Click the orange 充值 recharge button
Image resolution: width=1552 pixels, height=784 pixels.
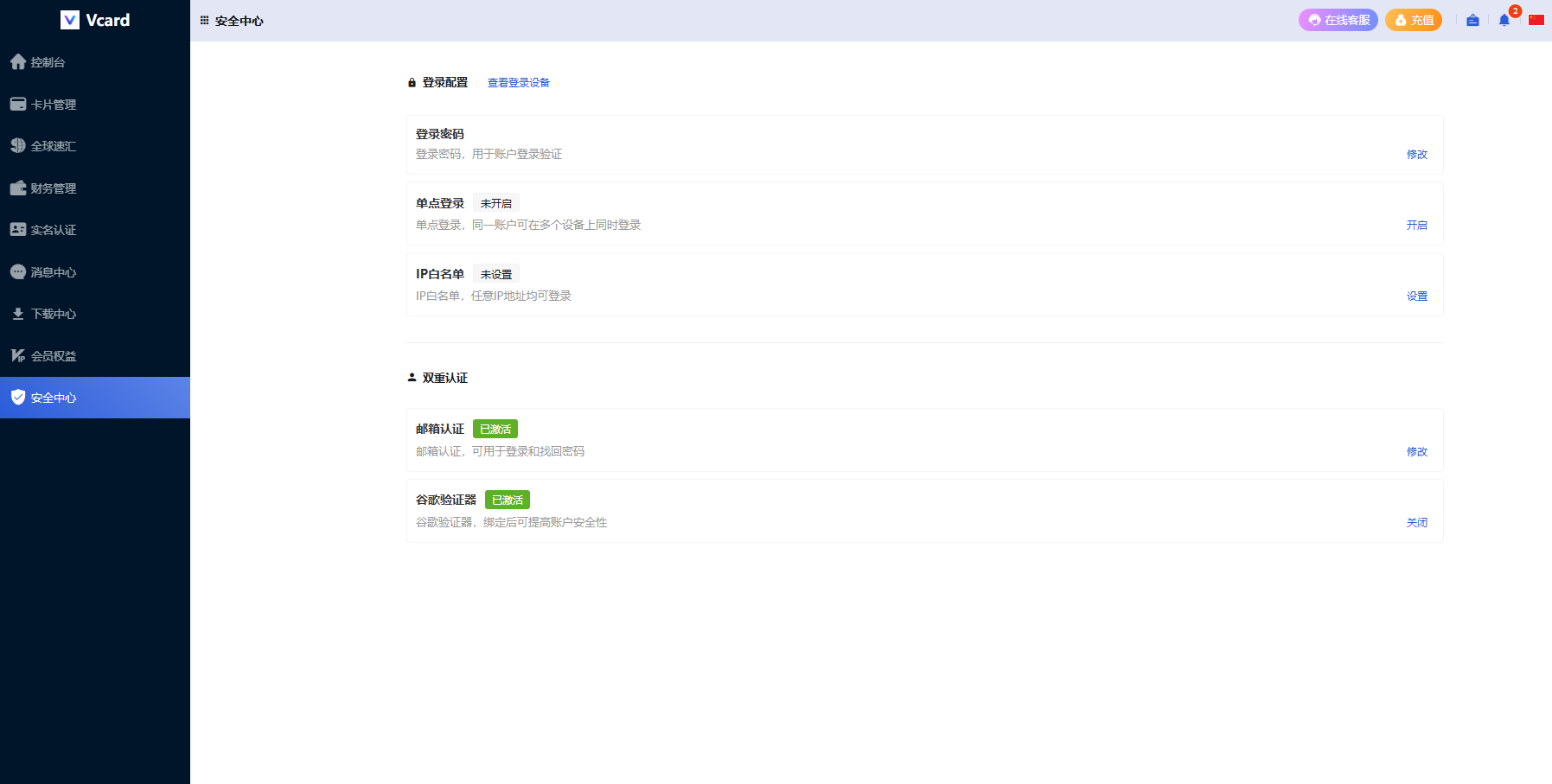[1414, 20]
